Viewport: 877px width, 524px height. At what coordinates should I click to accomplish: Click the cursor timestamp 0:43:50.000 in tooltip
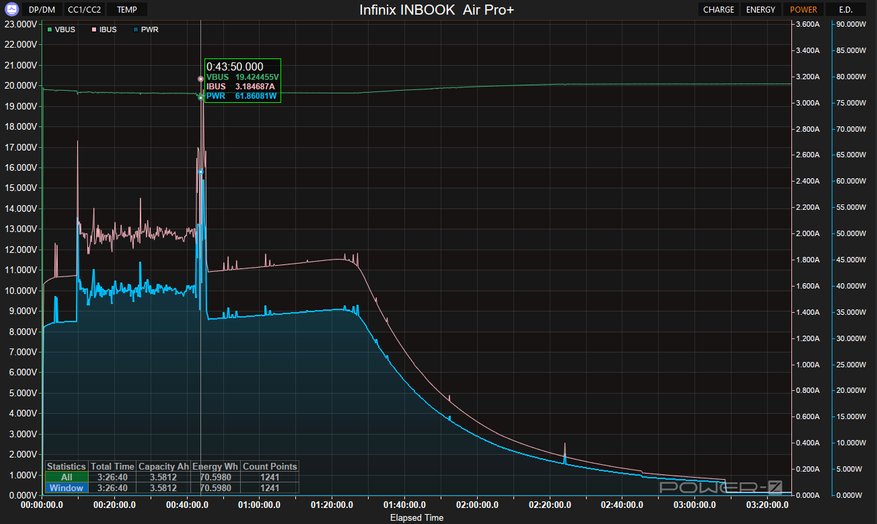click(235, 67)
